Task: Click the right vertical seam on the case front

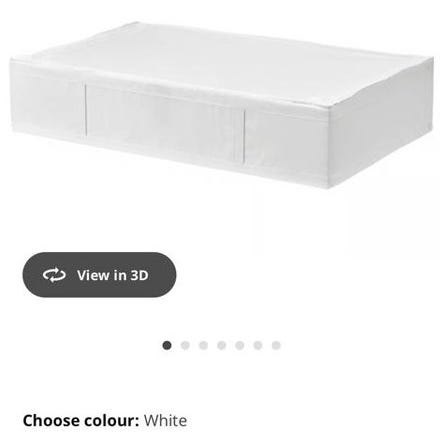Action: [x=245, y=136]
